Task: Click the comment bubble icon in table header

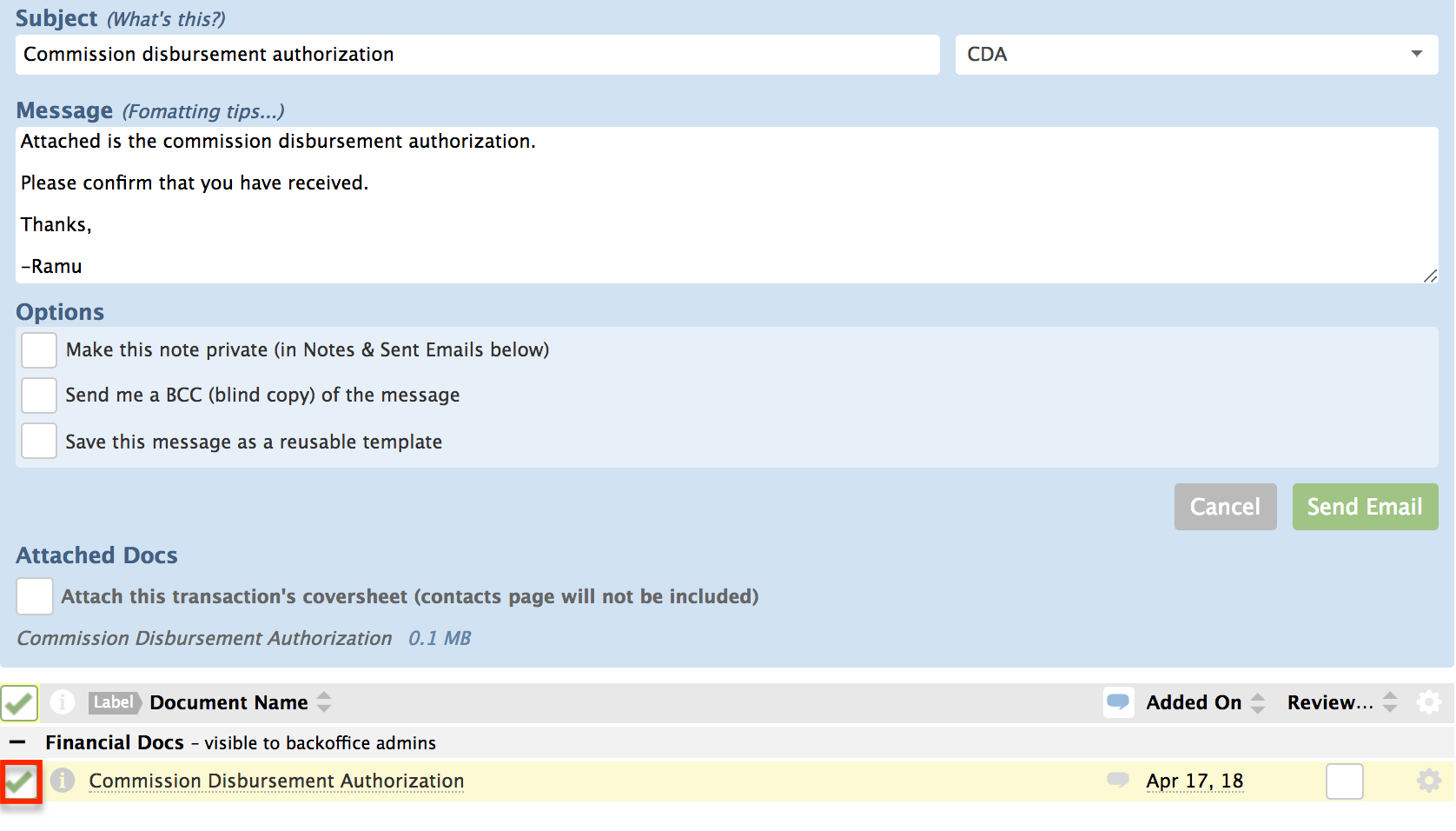Action: [1118, 701]
